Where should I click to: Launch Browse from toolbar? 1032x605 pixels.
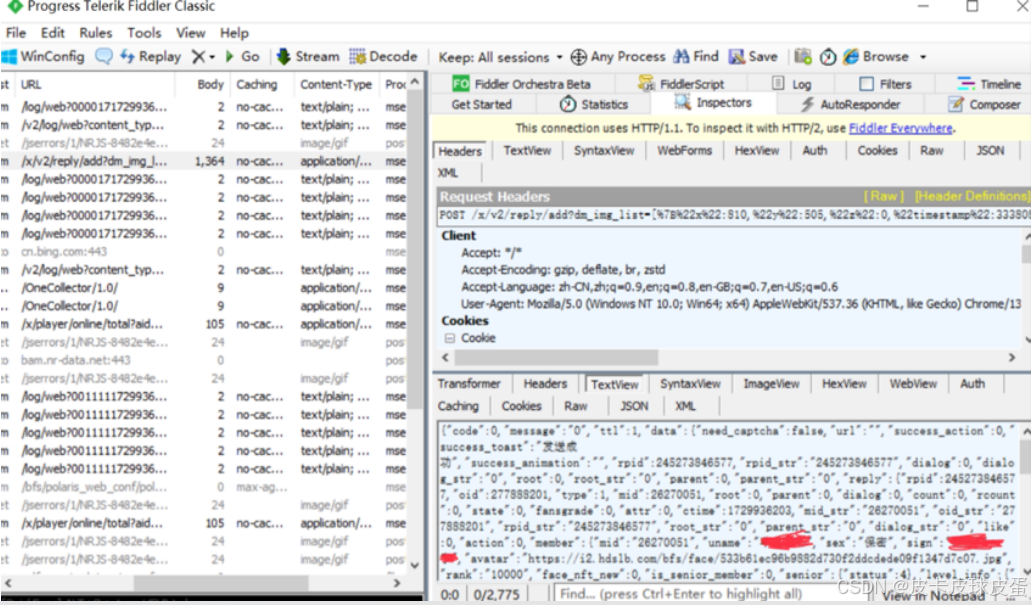876,57
